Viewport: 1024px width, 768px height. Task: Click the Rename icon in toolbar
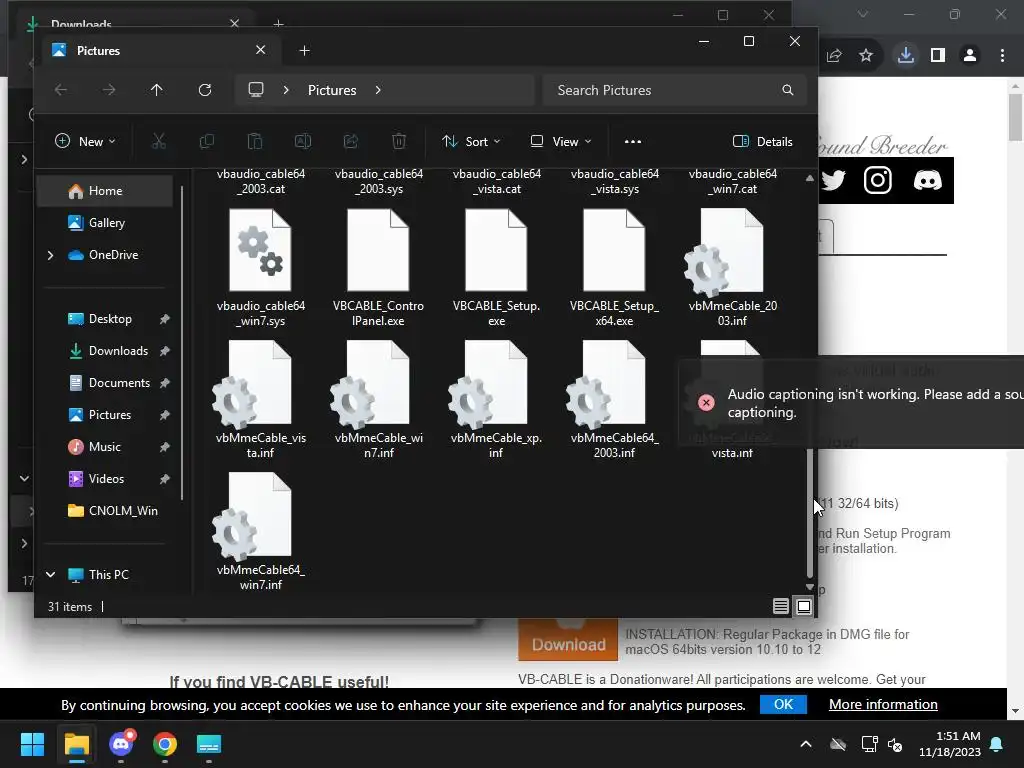click(303, 141)
